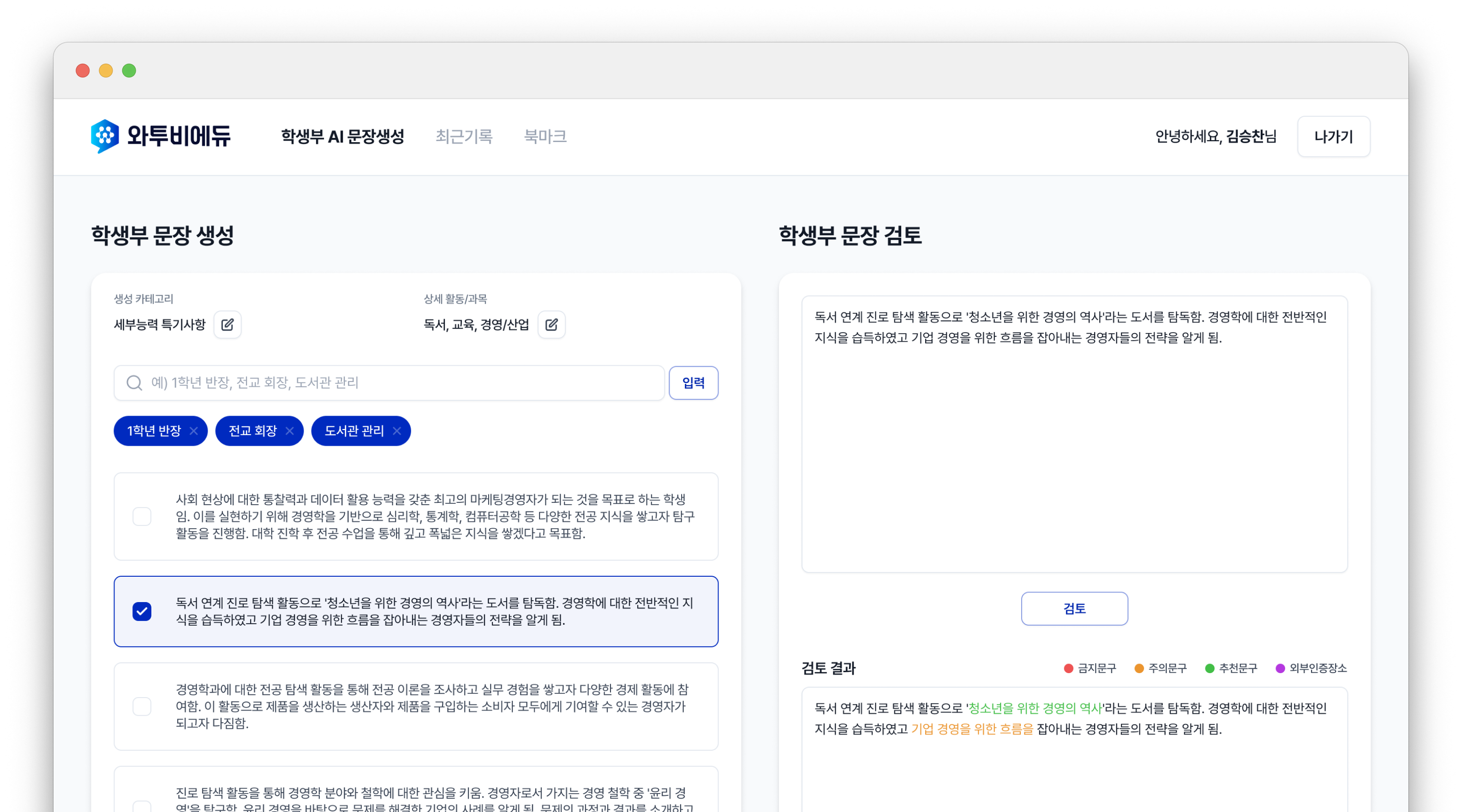
Task: Check the 마케팅경영자 goal sentence option
Action: (x=142, y=516)
